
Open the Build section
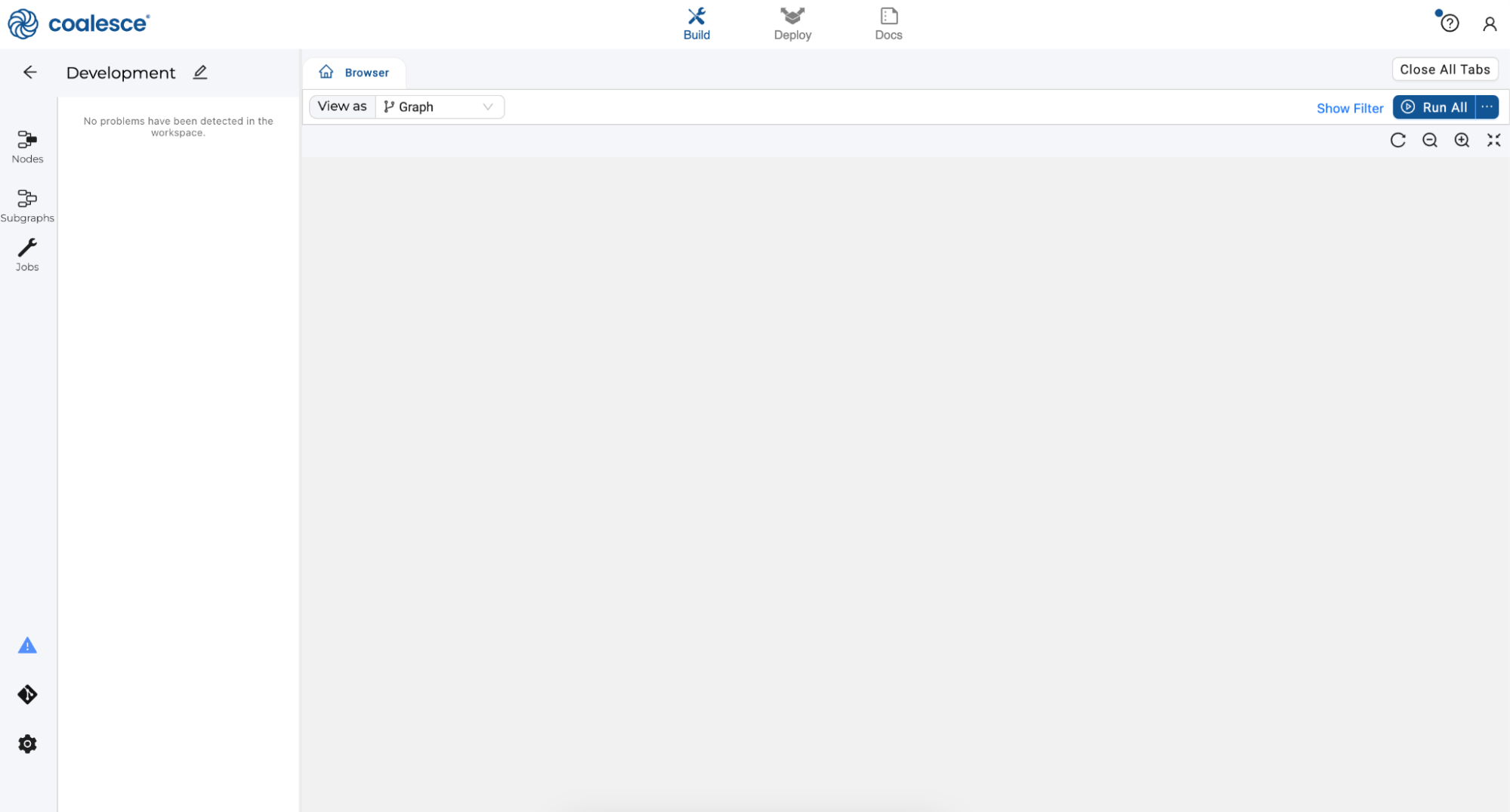tap(696, 24)
